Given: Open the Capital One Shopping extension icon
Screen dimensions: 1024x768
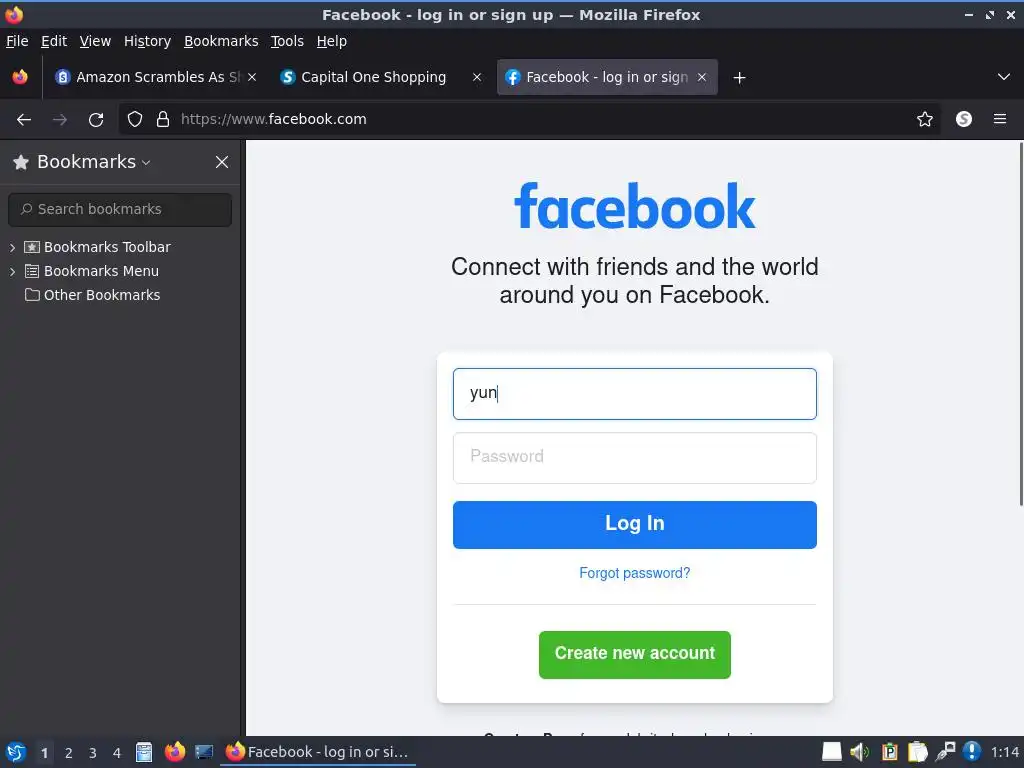Looking at the screenshot, I should coord(964,120).
